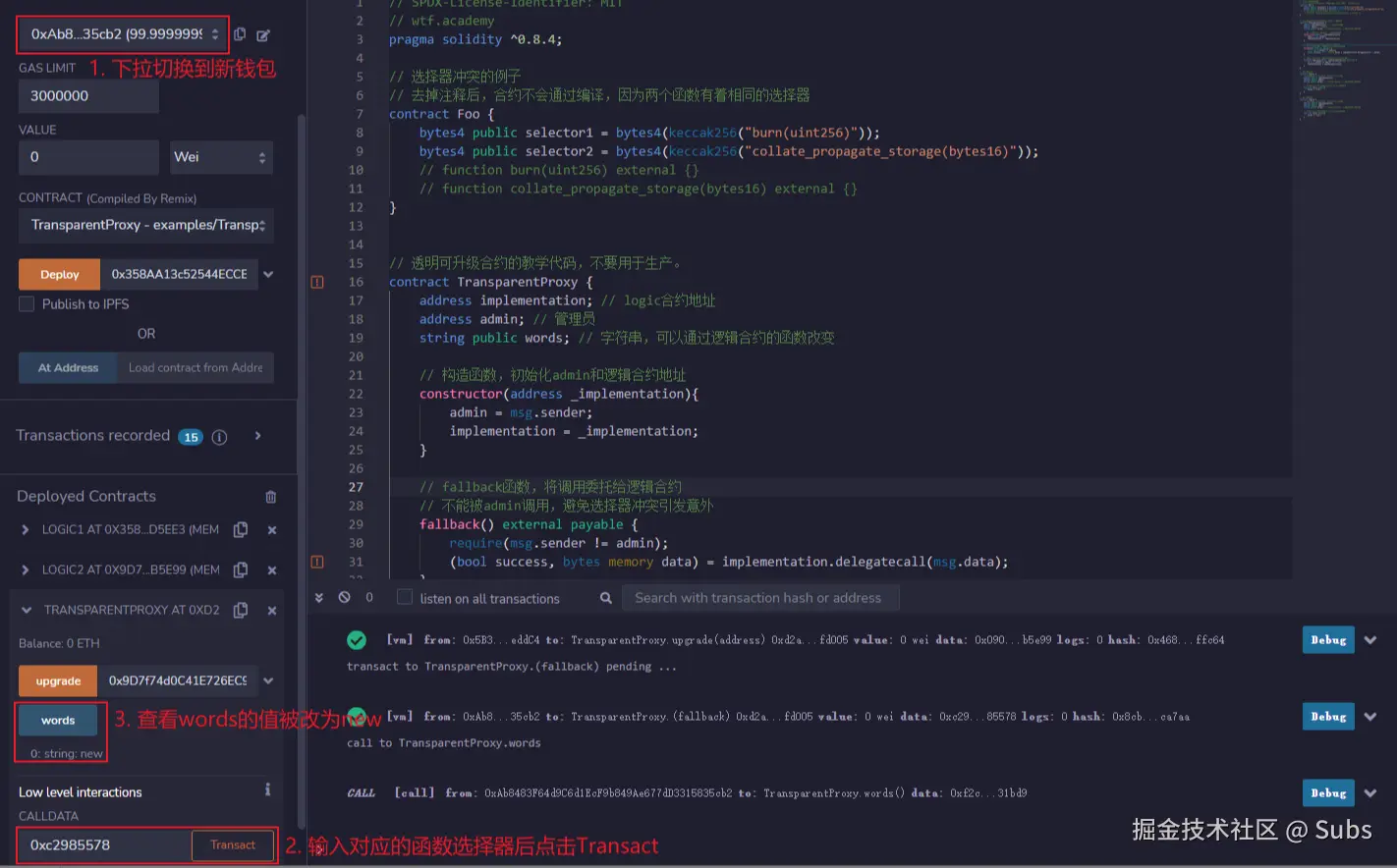Click the orange Deploy button
The width and height of the screenshot is (1397, 868).
coord(59,275)
